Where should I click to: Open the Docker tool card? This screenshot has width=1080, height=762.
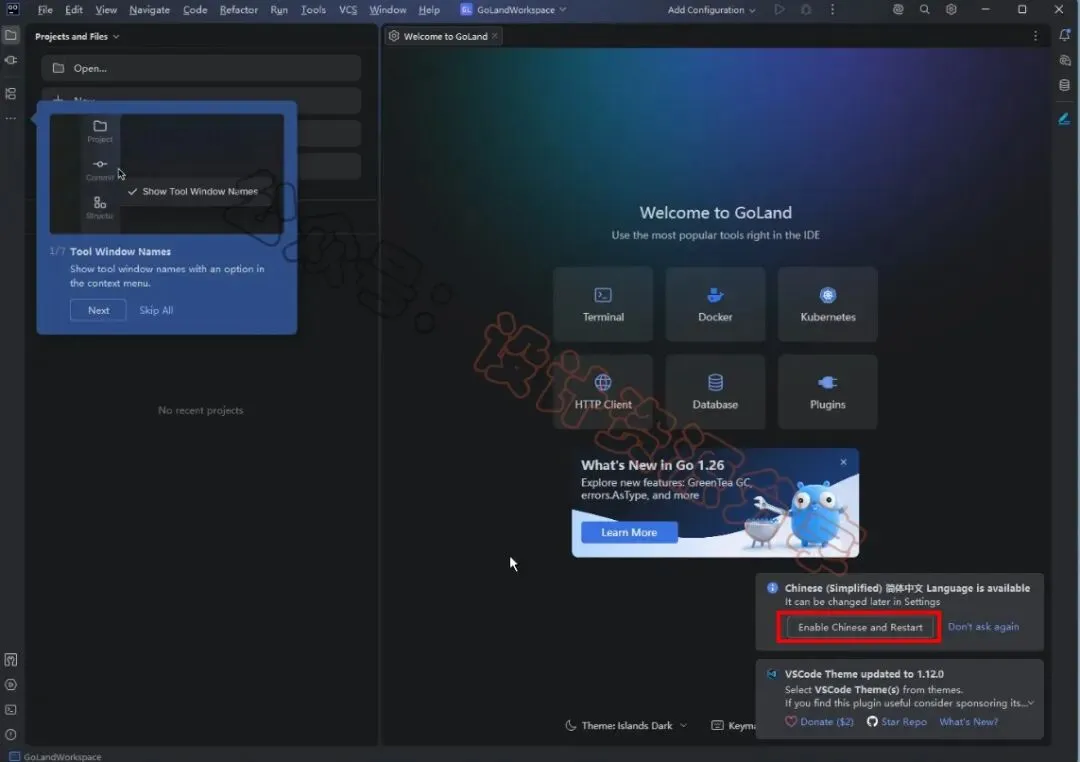point(715,304)
